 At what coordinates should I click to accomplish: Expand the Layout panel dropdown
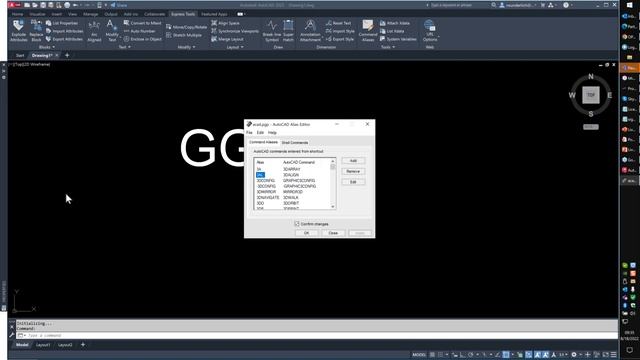(x=235, y=47)
